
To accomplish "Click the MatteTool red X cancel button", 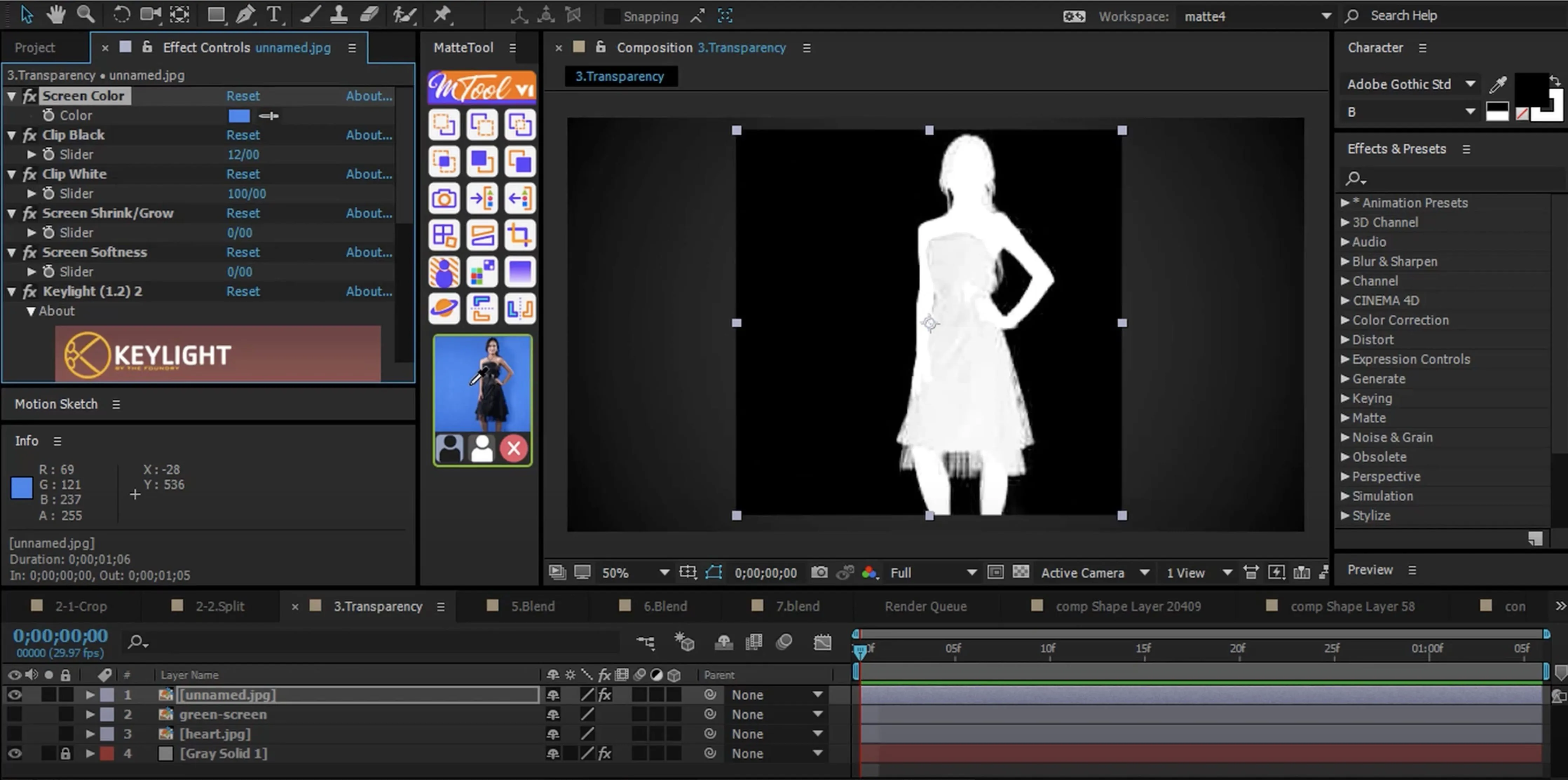I will click(x=514, y=449).
